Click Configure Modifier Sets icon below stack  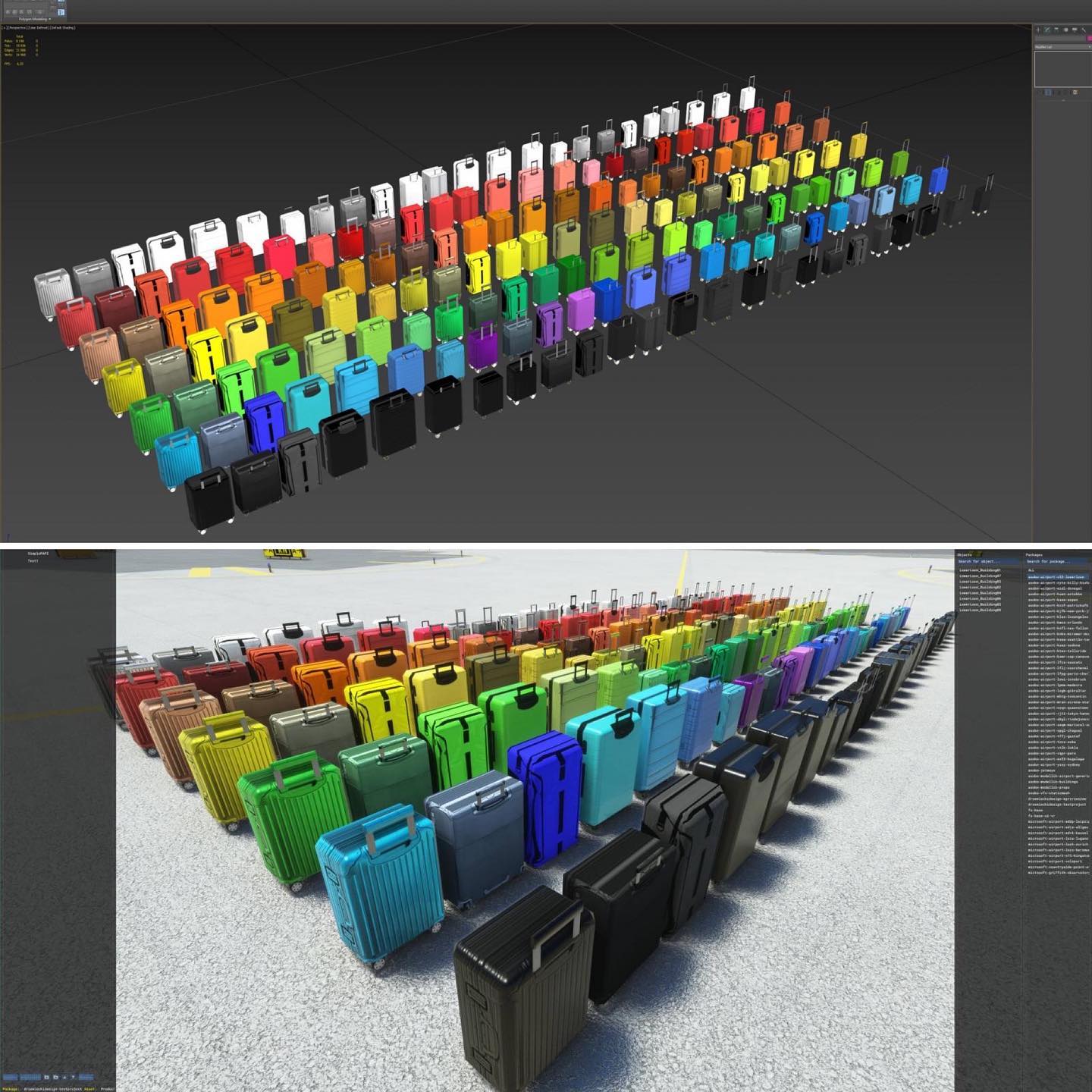(x=1075, y=93)
